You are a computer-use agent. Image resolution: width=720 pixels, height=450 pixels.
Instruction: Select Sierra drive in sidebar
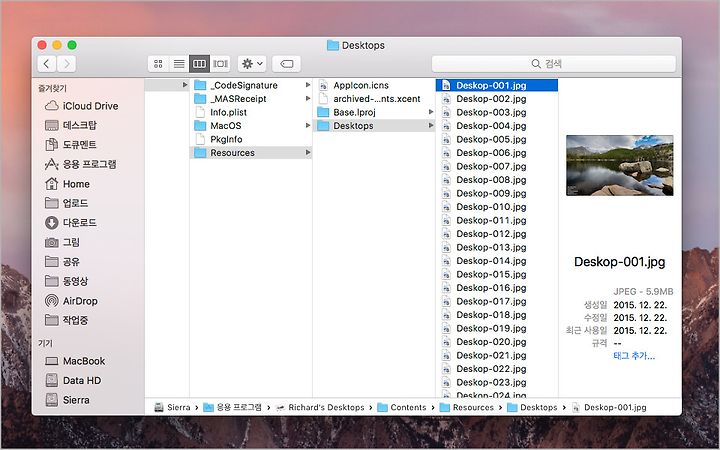click(x=68, y=400)
